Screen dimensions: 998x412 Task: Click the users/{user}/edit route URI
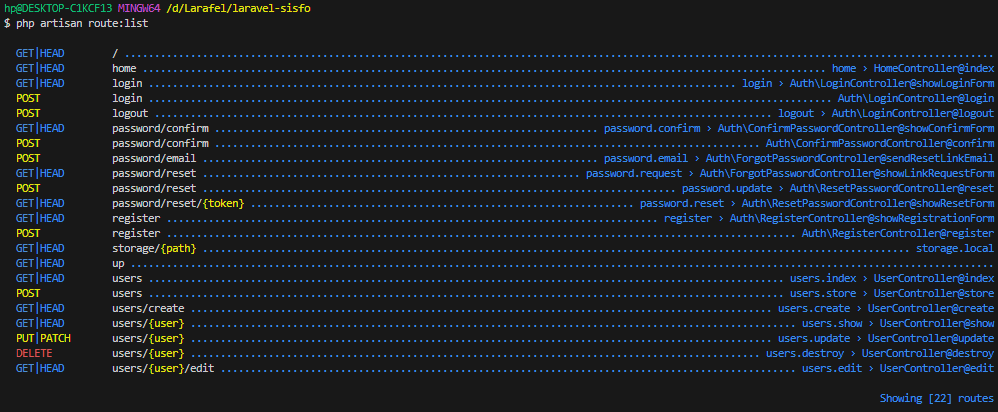coord(166,368)
